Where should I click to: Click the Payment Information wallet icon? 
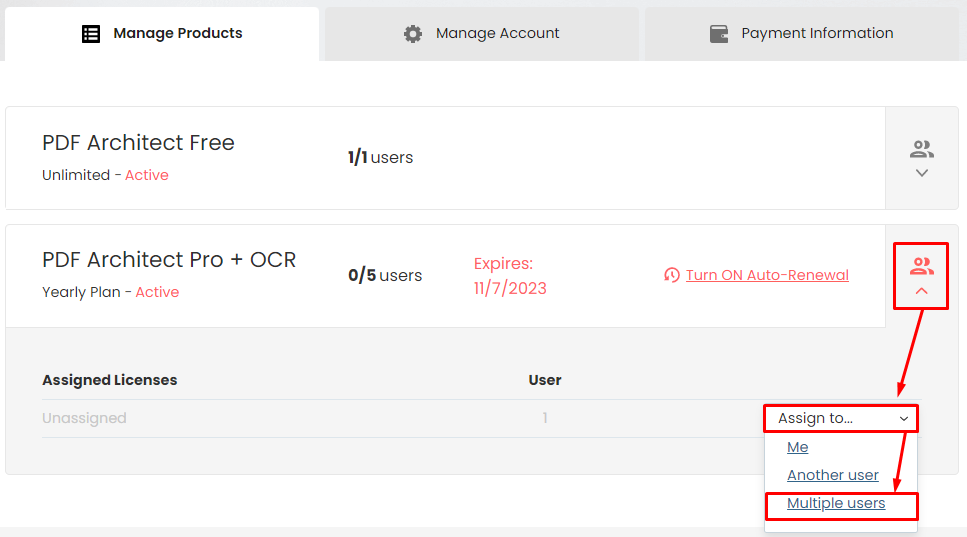719,34
